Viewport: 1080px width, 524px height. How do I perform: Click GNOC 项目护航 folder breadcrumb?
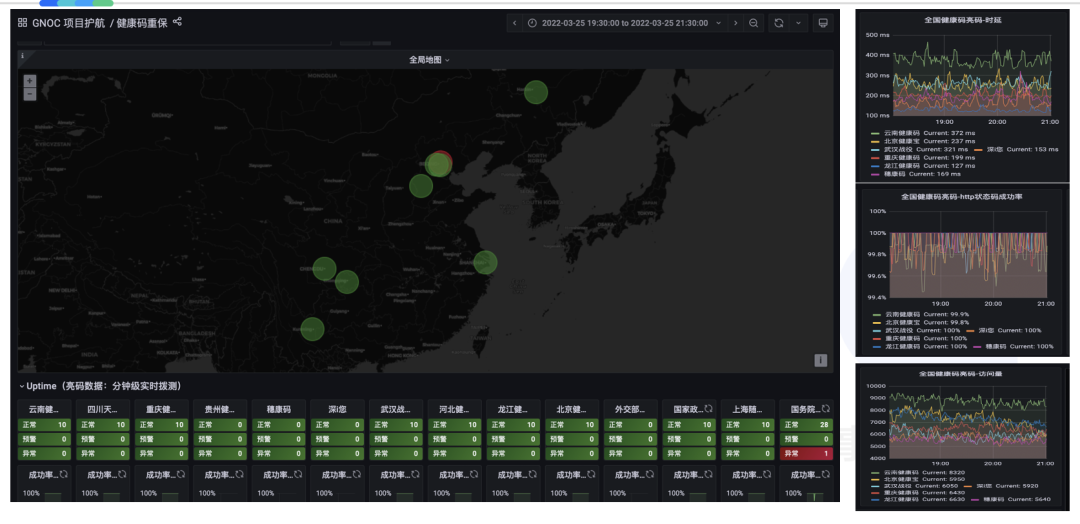pyautogui.click(x=69, y=23)
